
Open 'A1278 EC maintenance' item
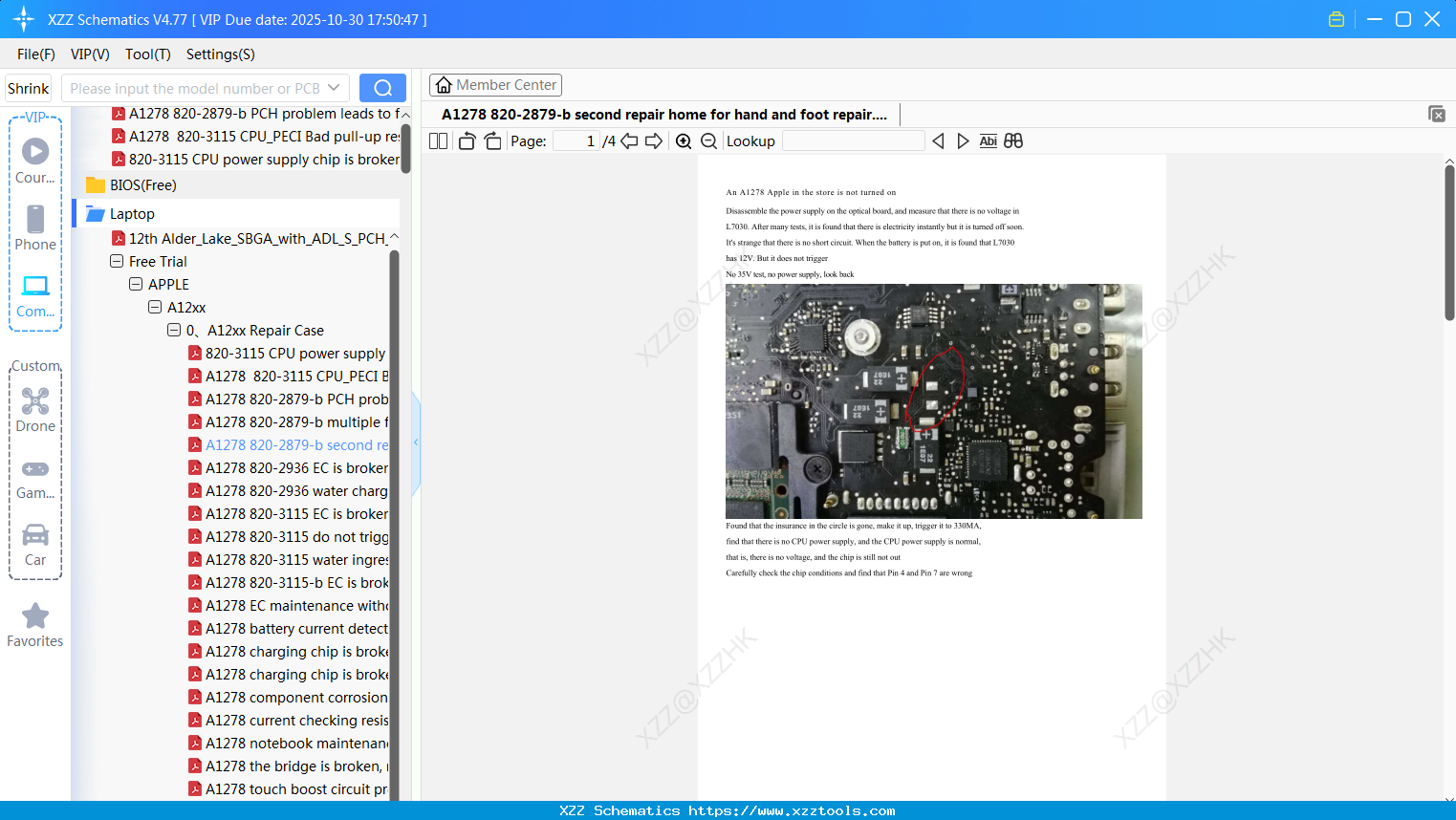289,606
